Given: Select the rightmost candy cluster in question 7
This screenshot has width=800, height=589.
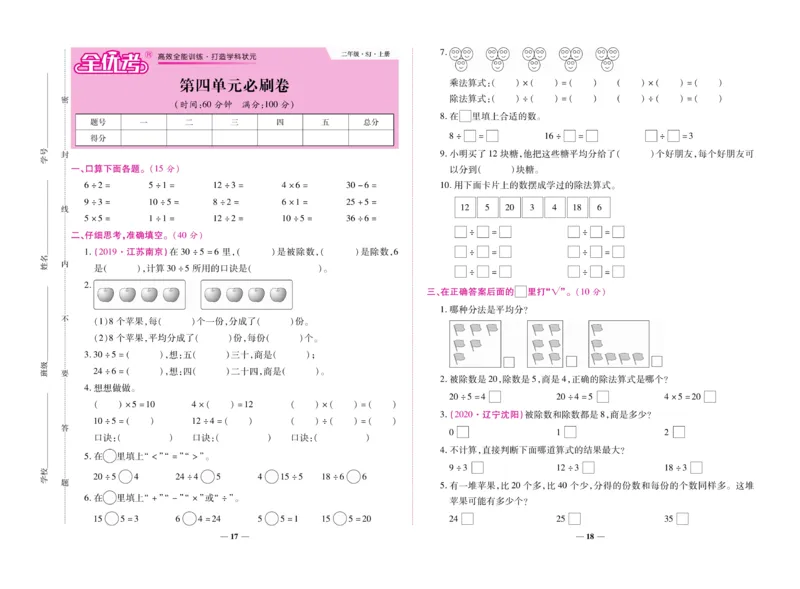Looking at the screenshot, I should pos(606,58).
